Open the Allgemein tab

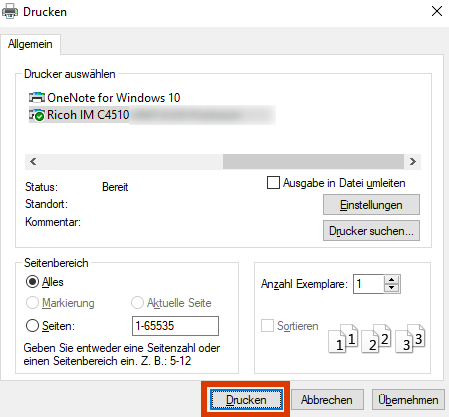coord(30,44)
